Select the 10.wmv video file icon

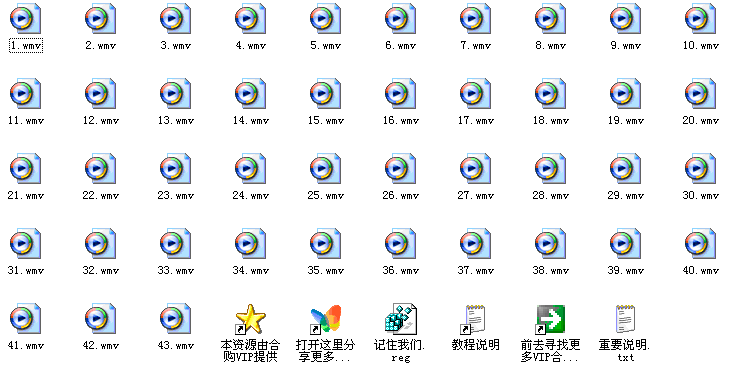701,19
